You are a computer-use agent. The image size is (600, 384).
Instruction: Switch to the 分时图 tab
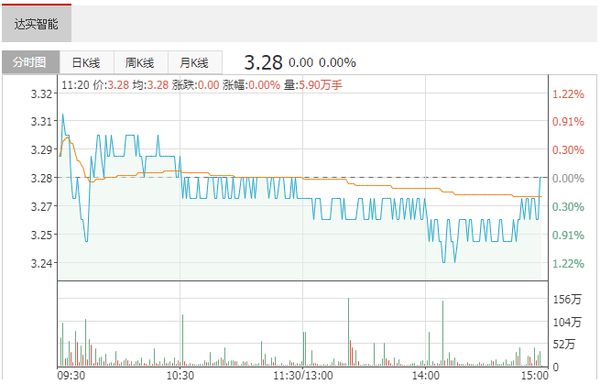point(31,62)
